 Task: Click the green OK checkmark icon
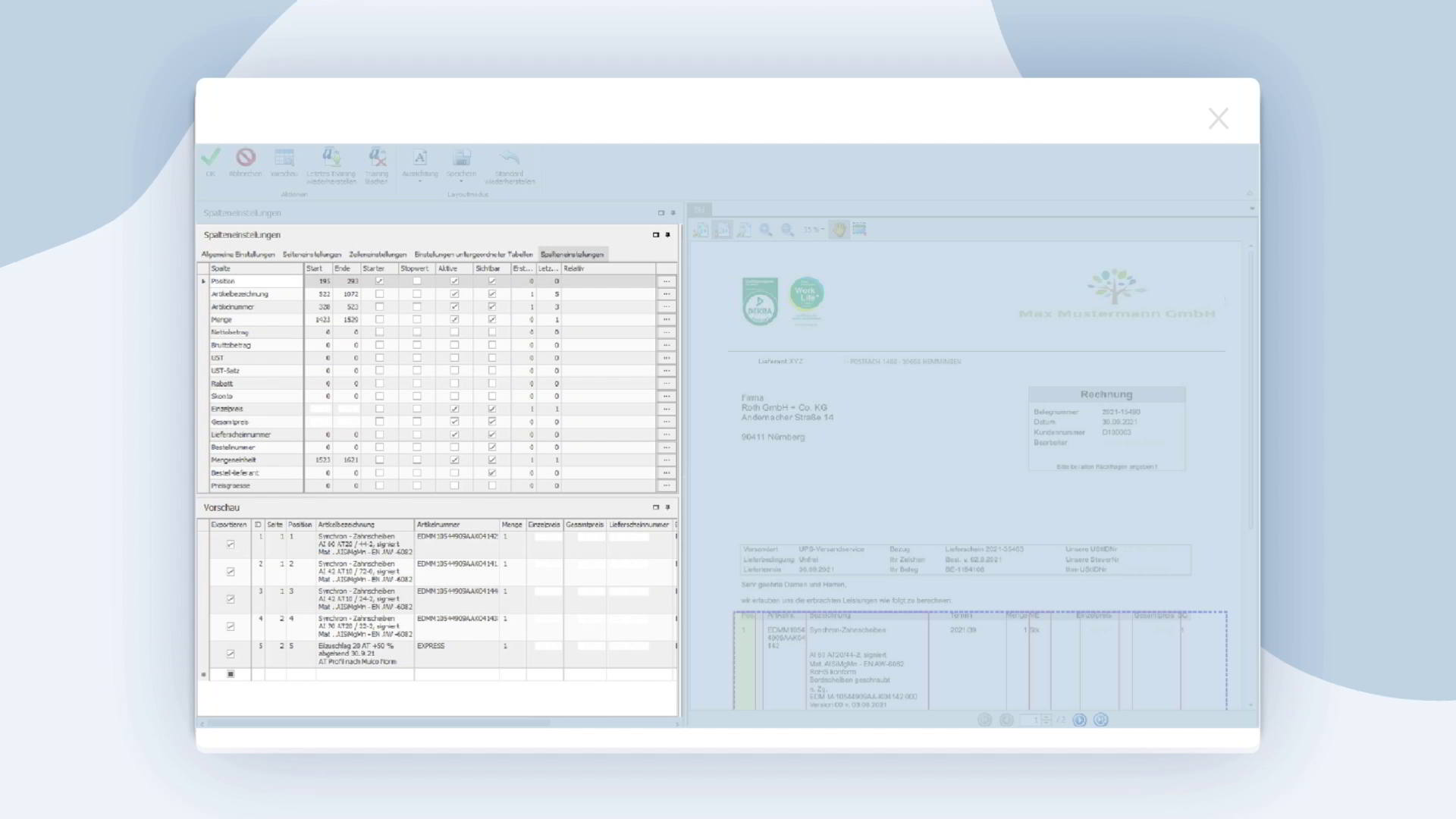click(x=211, y=157)
